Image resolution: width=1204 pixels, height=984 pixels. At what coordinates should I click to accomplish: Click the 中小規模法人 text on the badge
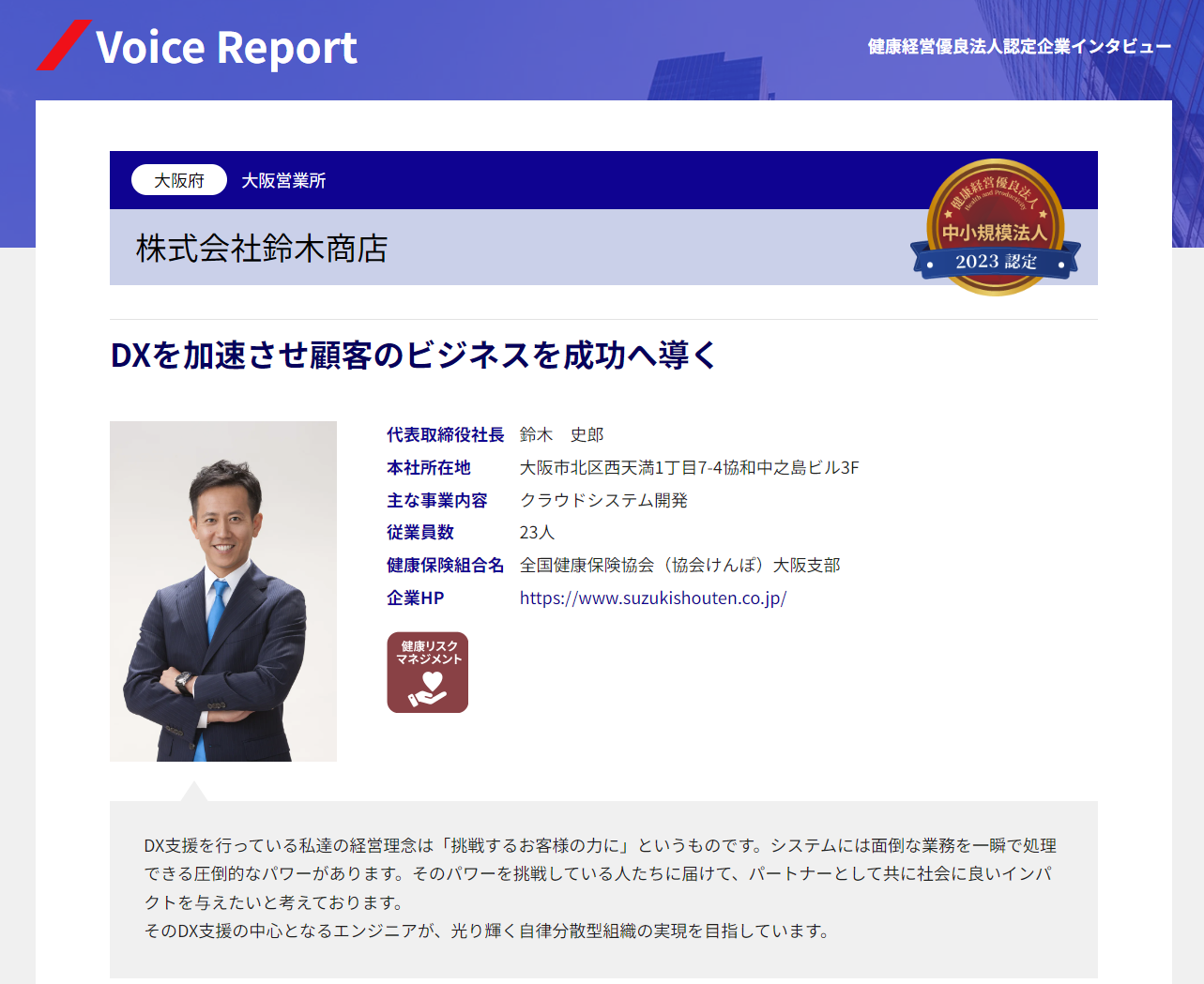tap(995, 232)
